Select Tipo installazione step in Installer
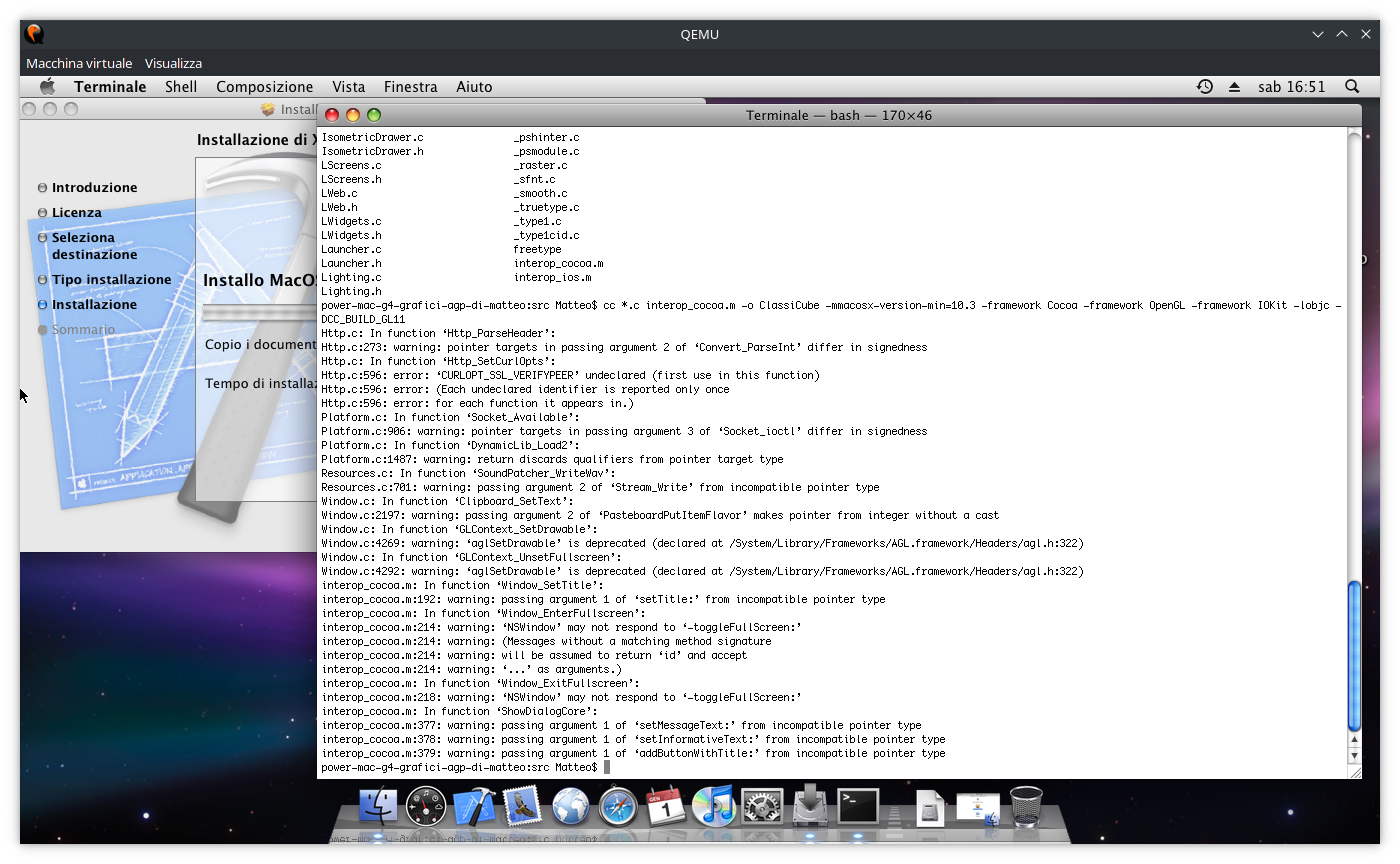The image size is (1400, 864). (x=112, y=279)
